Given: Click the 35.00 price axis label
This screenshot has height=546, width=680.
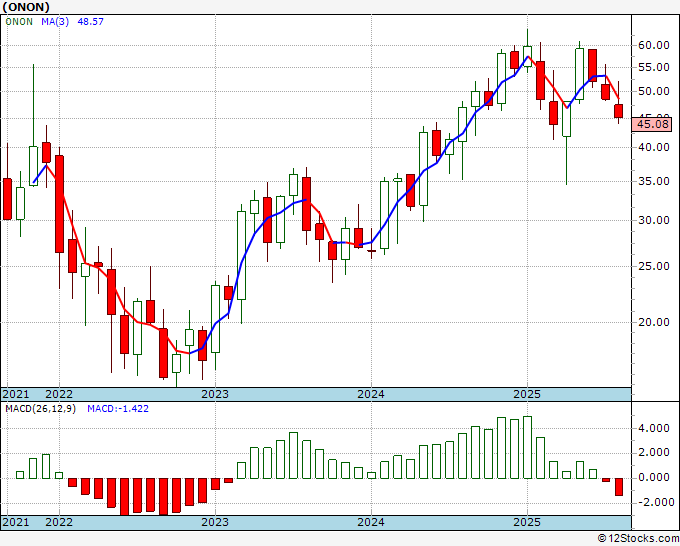Looking at the screenshot, I should pyautogui.click(x=654, y=181).
